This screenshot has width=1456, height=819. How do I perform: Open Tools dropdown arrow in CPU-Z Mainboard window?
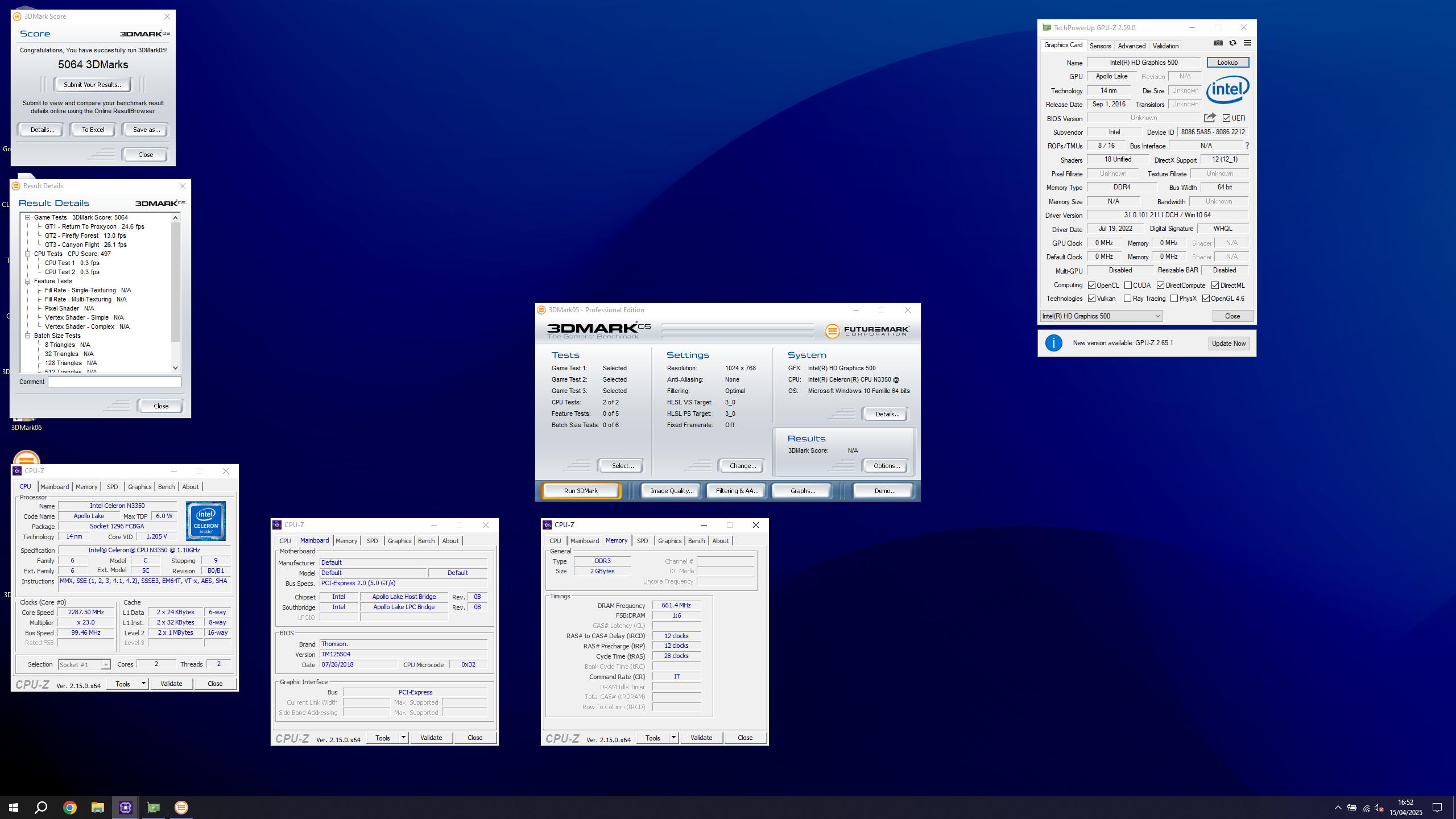pyautogui.click(x=403, y=738)
